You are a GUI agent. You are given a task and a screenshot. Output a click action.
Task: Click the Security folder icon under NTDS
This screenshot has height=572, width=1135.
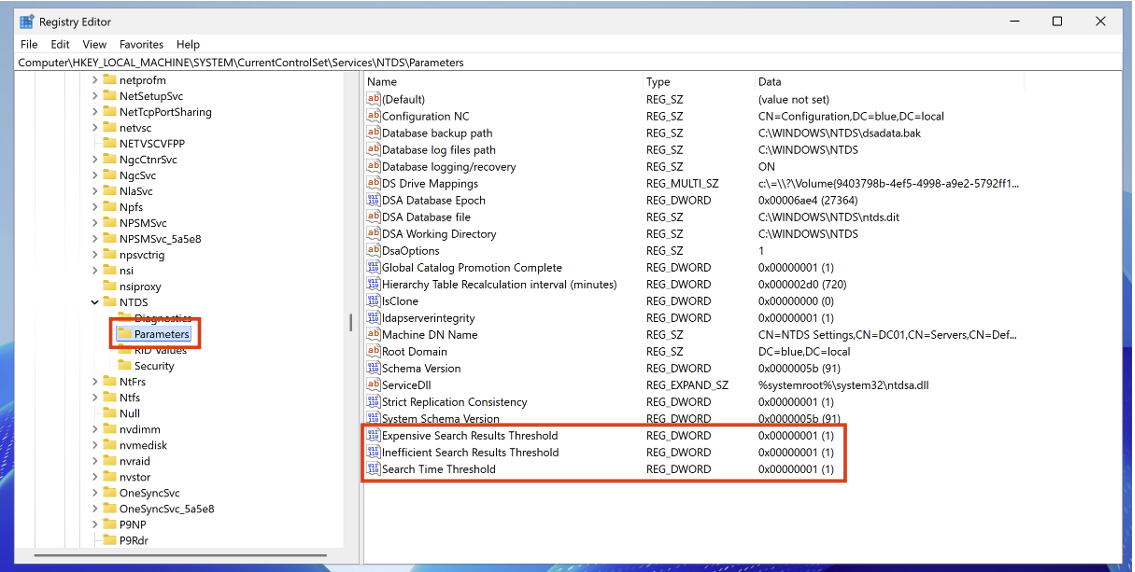pyautogui.click(x=124, y=366)
